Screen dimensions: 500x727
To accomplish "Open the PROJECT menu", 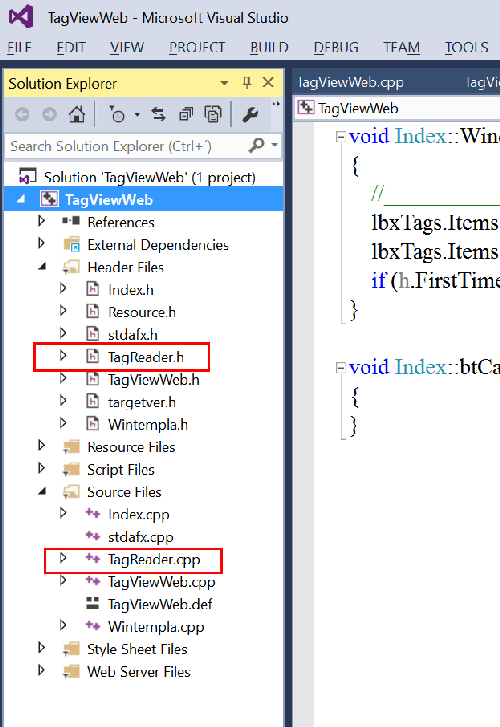I will pos(197,47).
